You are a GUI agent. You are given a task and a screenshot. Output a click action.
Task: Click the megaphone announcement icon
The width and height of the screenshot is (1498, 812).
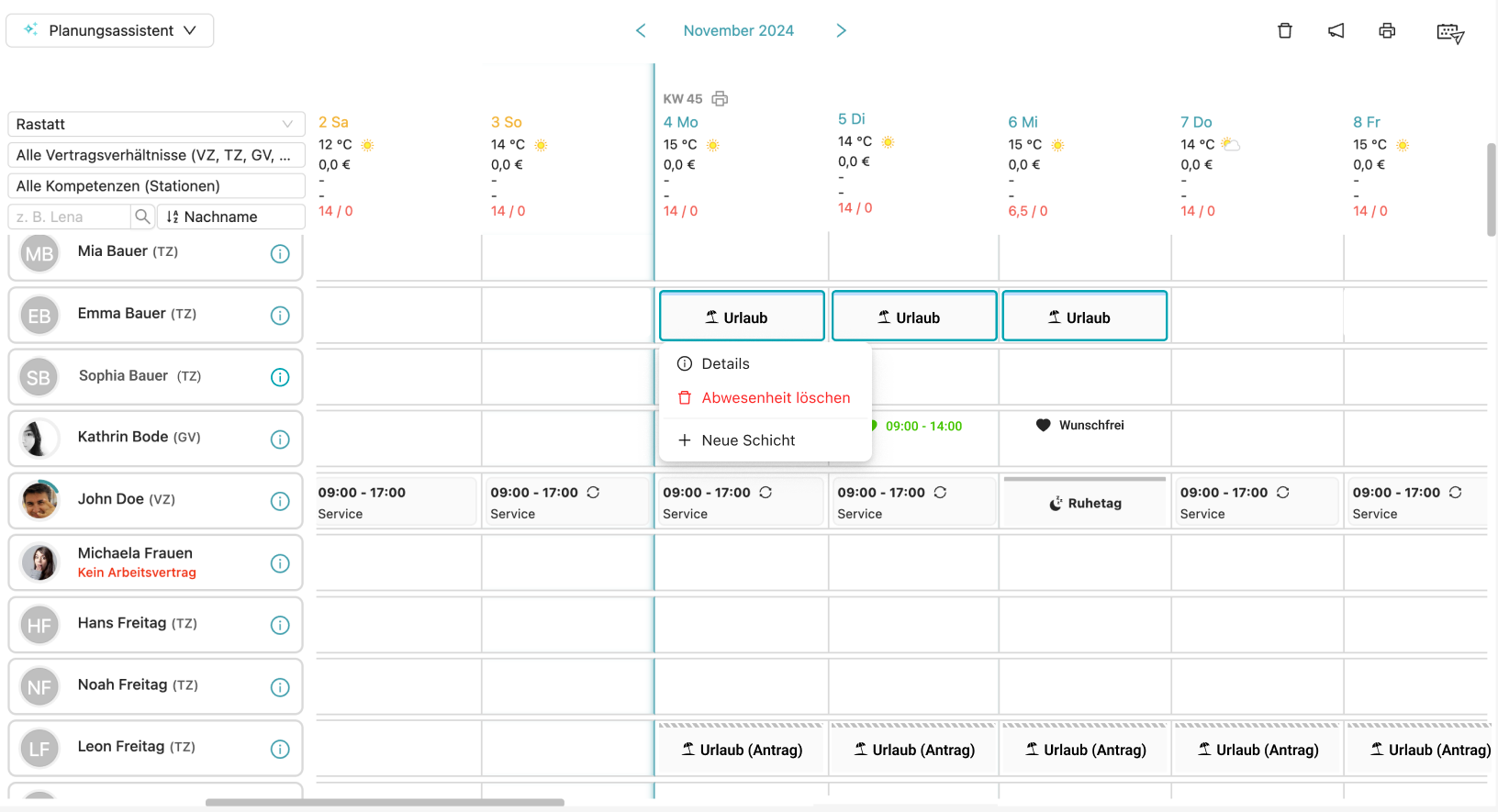coord(1336,31)
